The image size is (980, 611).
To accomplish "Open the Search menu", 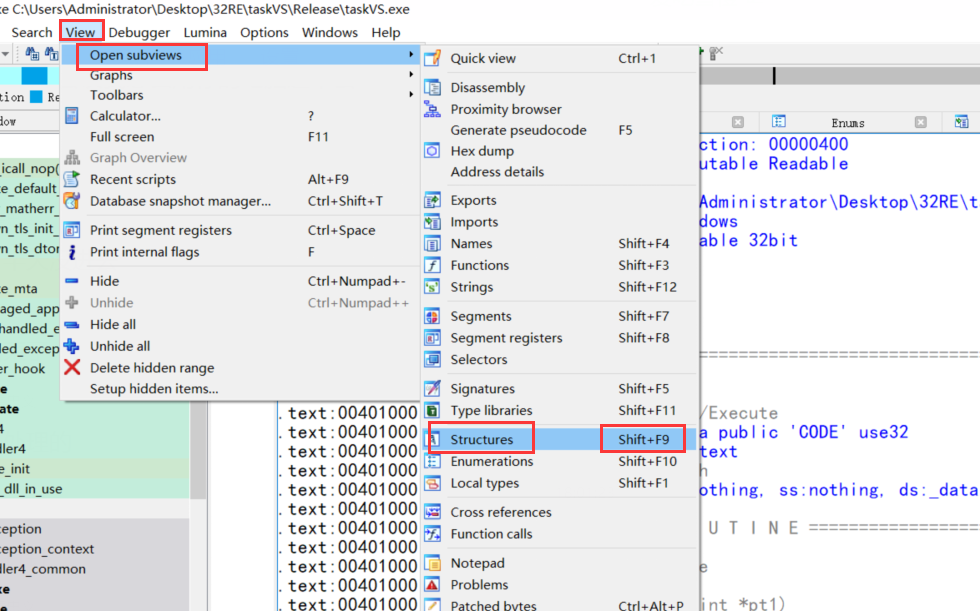I will [x=32, y=32].
